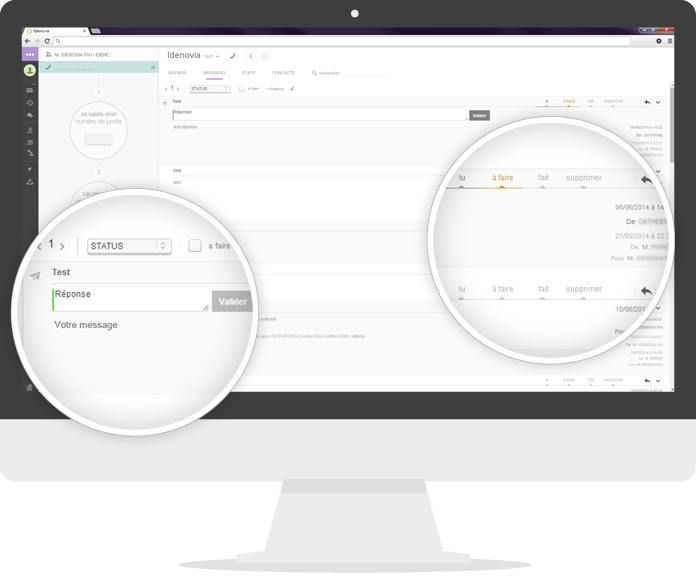
Task: Set the magnified orange 'à faire' status marker
Action: point(502,180)
